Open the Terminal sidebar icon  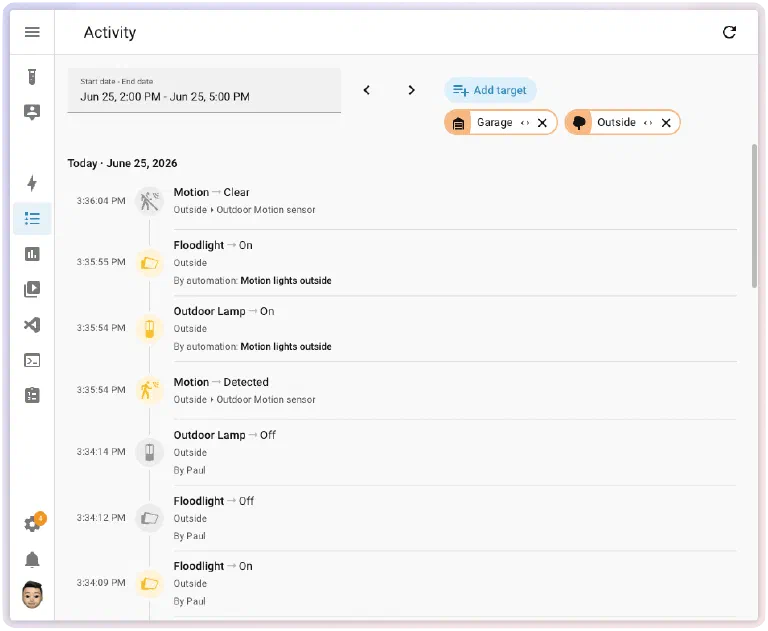point(32,361)
